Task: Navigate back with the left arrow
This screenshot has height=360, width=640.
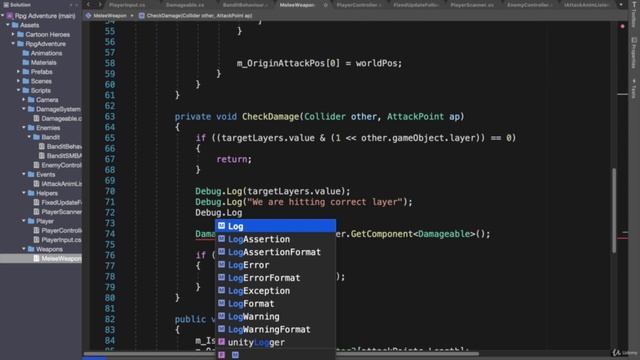Action: pos(89,4)
